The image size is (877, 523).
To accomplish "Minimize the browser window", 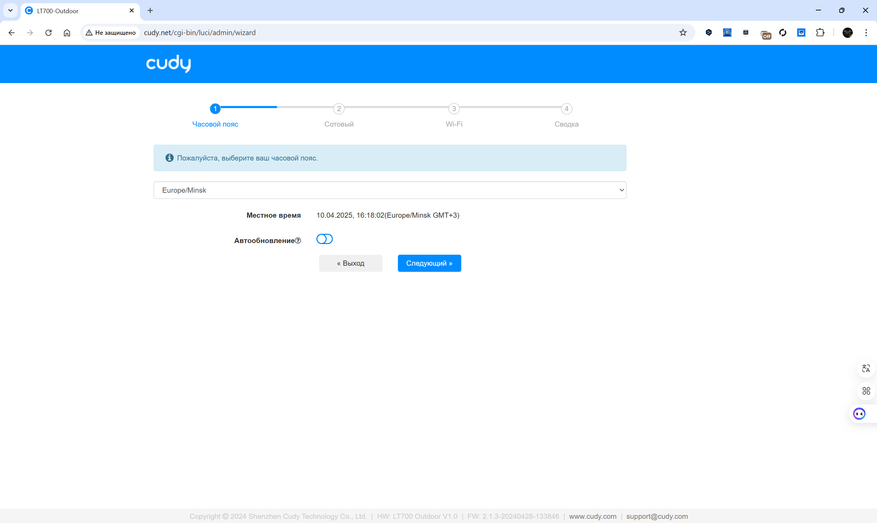I will point(818,10).
